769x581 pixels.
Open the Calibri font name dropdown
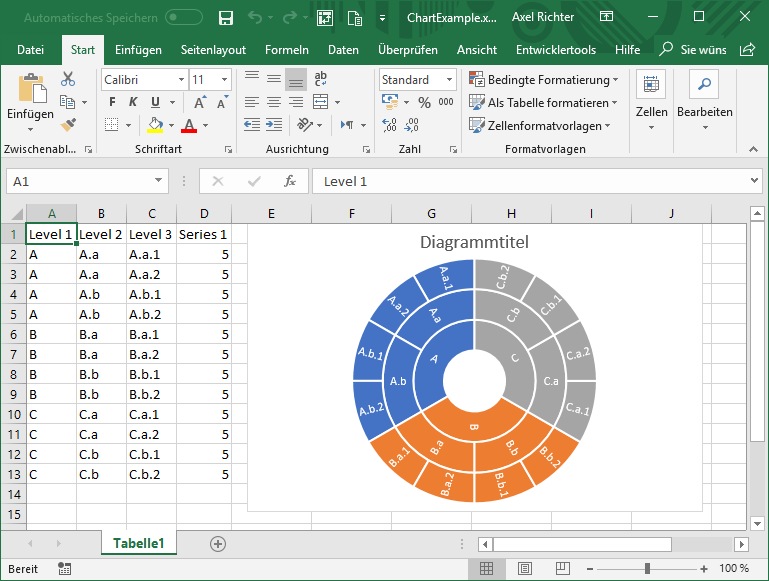point(181,79)
